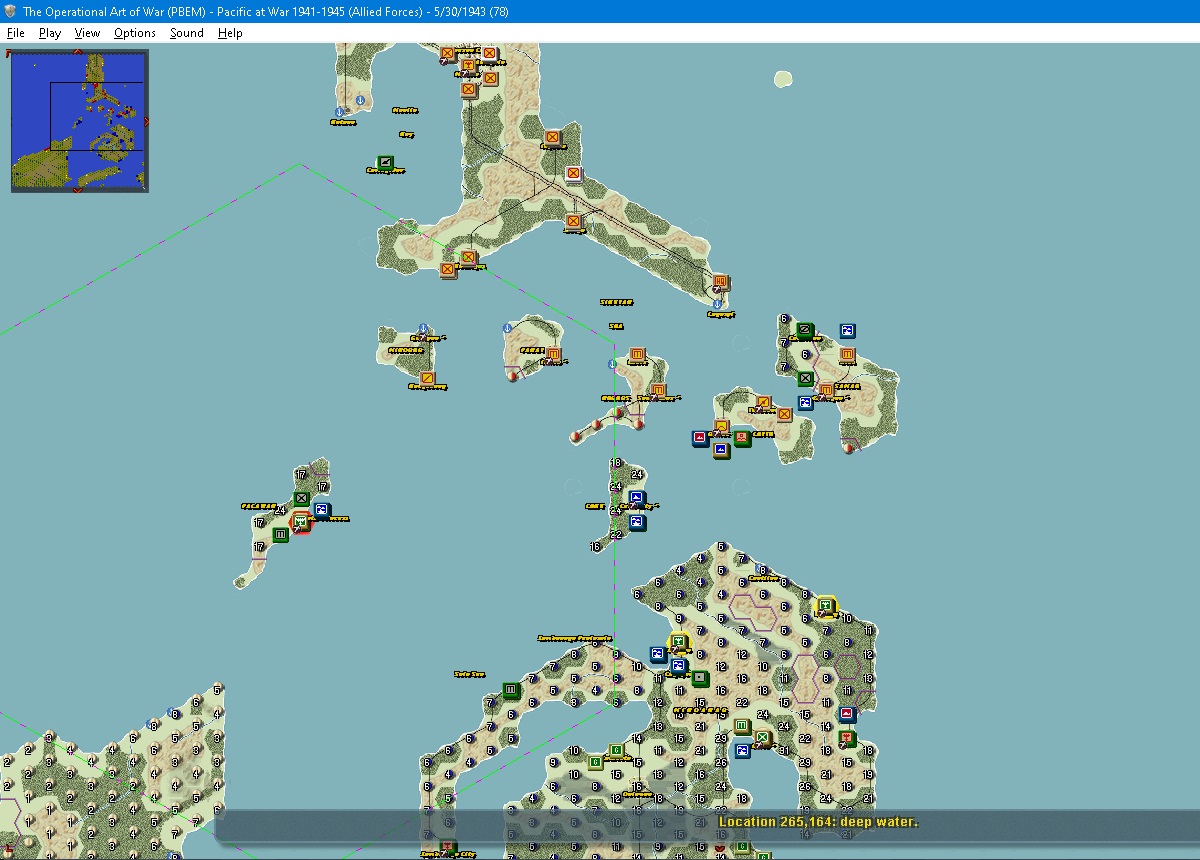Image resolution: width=1200 pixels, height=860 pixels.
Task: Select green fortress unit on Zamboanga Peninsula
Action: (x=511, y=689)
